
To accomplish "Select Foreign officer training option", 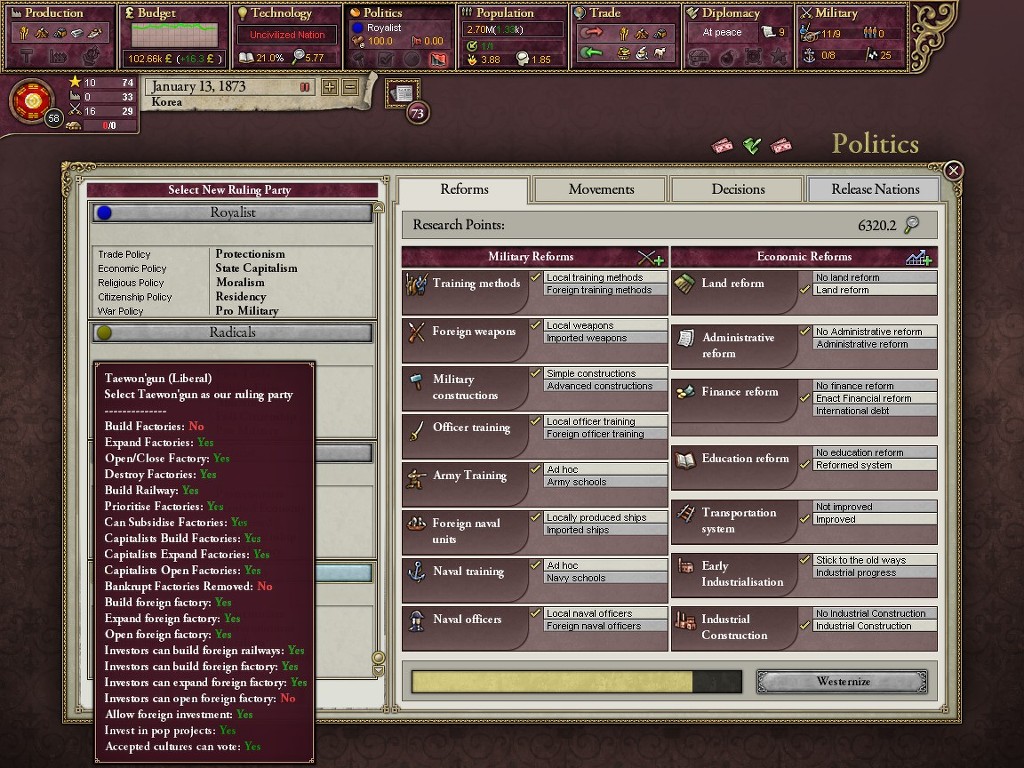I will (x=605, y=434).
